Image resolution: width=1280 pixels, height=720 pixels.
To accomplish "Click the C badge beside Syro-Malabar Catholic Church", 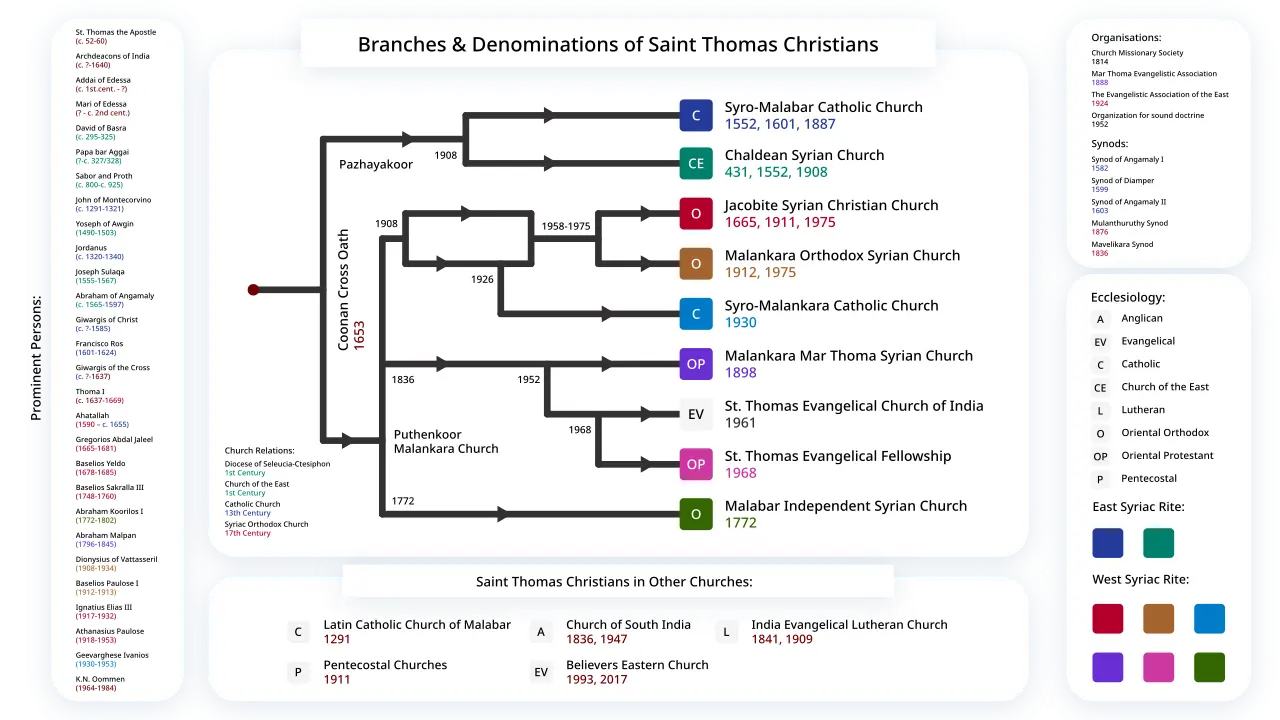I will pyautogui.click(x=696, y=116).
